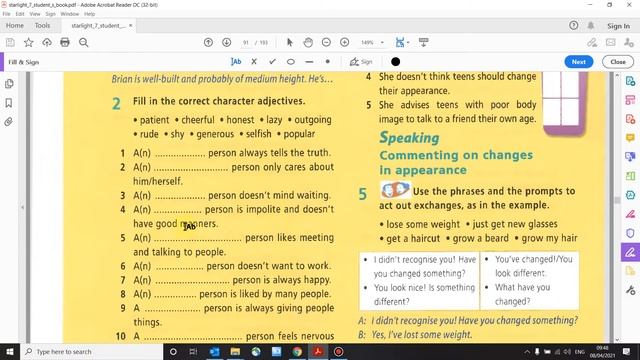
Task: Open the Comment tool in right pane
Action: tap(630, 138)
